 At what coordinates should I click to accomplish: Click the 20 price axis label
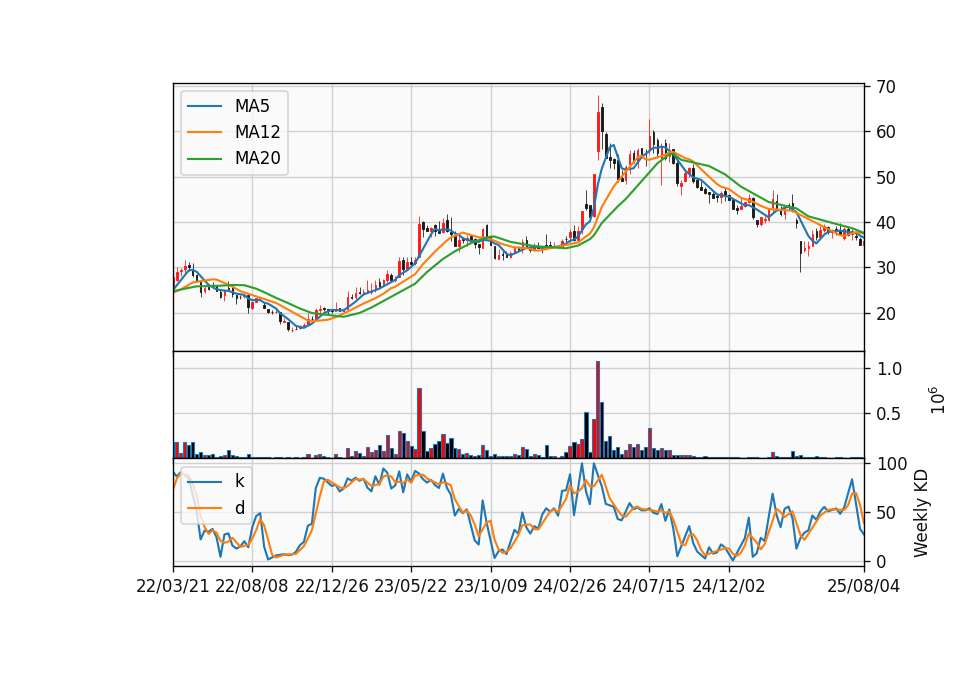(885, 313)
